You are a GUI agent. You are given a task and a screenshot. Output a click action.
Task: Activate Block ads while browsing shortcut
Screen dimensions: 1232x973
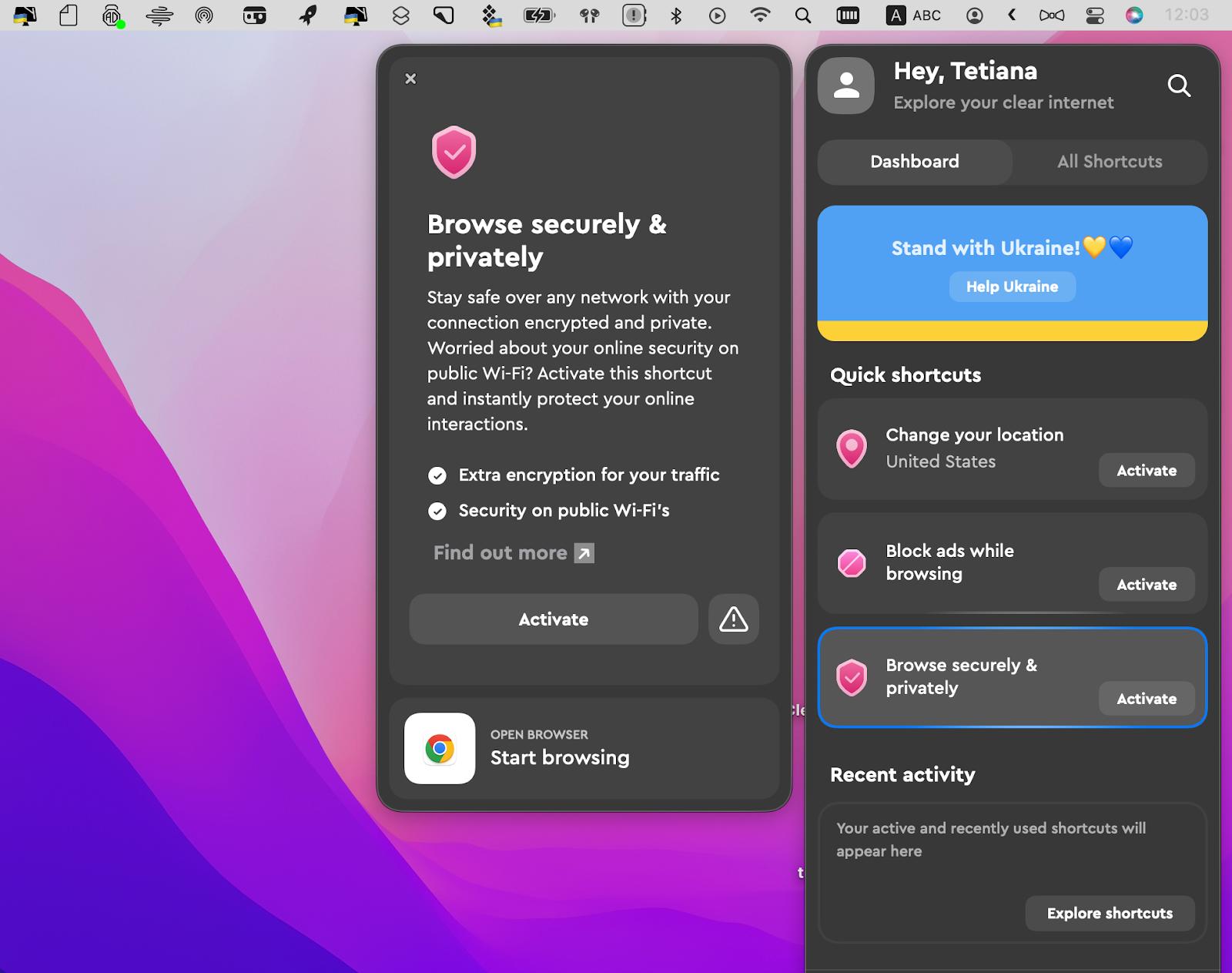1147,584
